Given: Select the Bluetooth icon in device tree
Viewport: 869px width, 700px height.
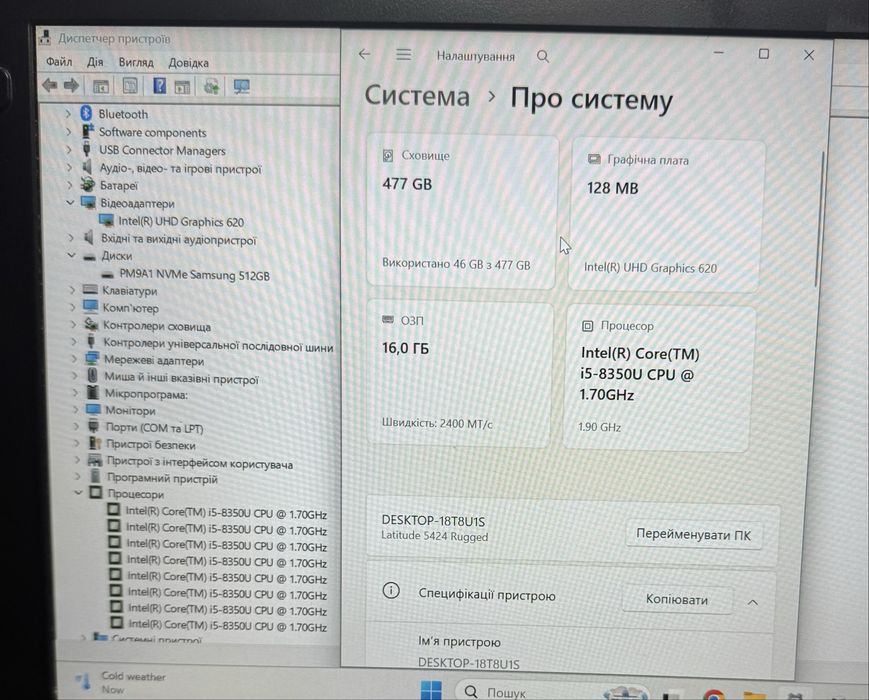Looking at the screenshot, I should [86, 113].
